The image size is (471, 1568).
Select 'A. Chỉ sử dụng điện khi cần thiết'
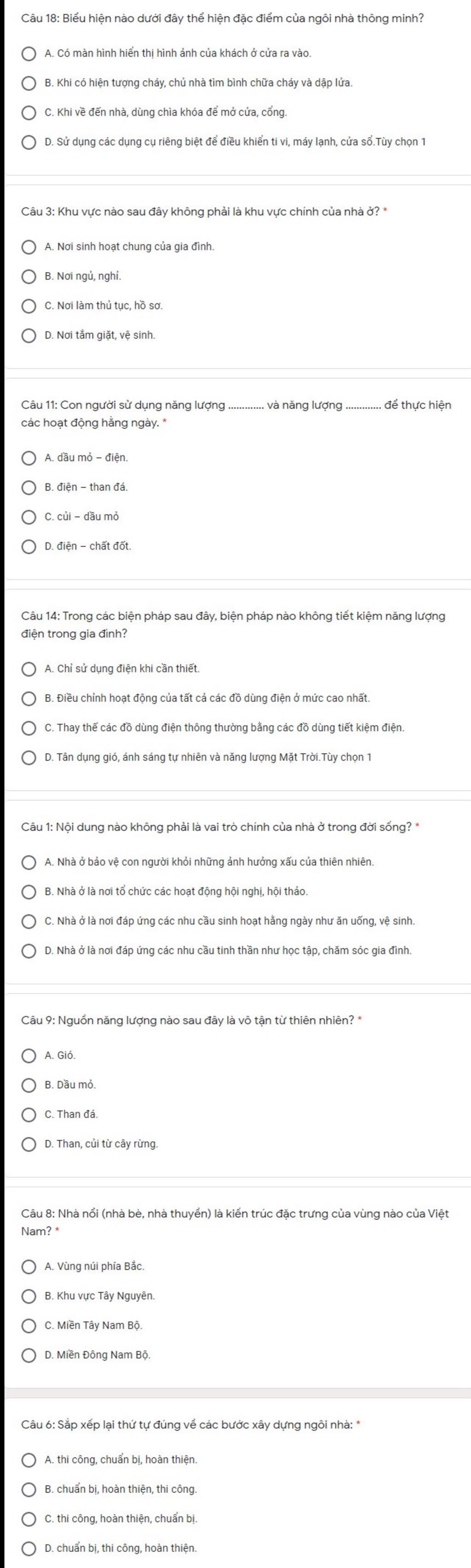coord(29,669)
